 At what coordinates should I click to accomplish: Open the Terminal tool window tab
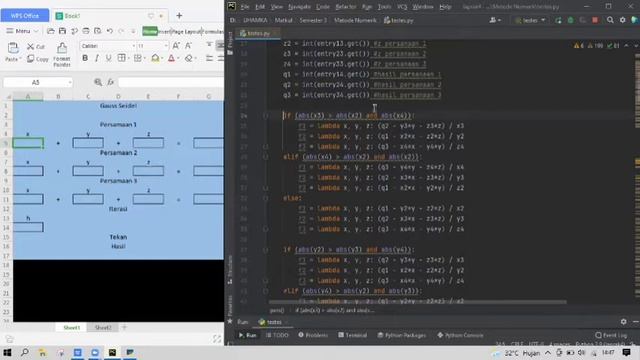pyautogui.click(x=352, y=335)
